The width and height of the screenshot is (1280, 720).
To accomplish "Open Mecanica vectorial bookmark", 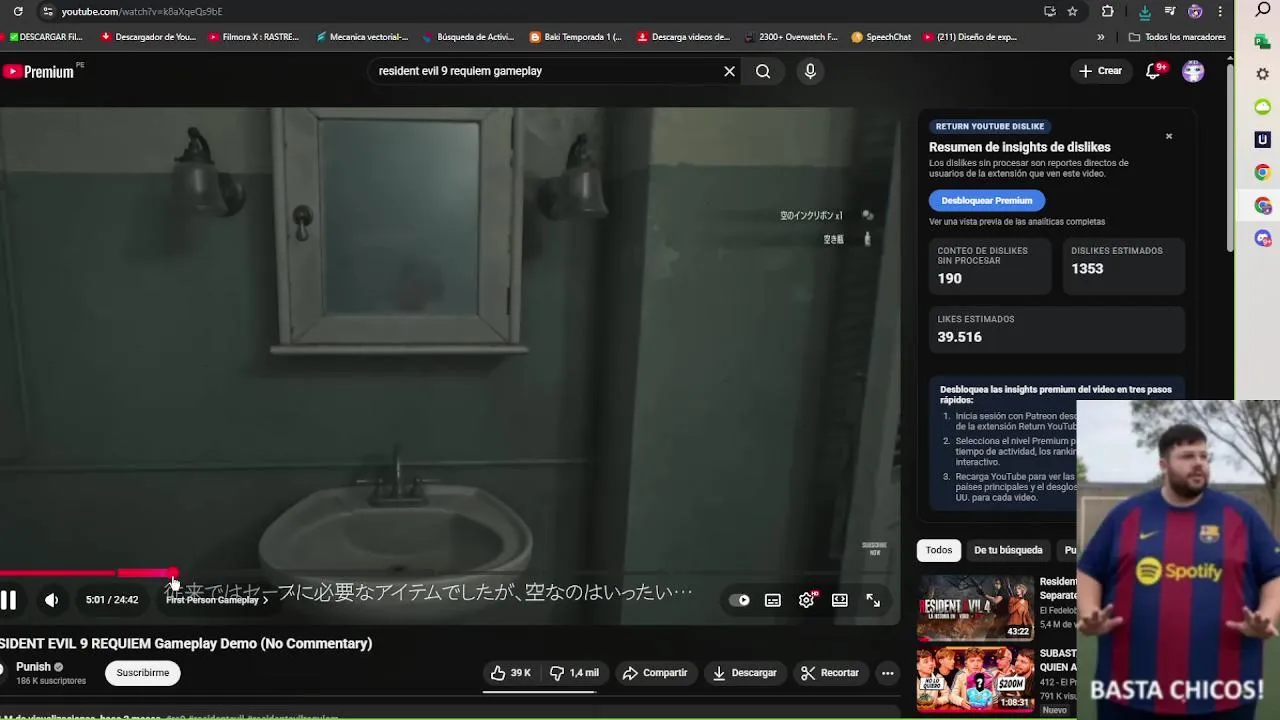I will tap(361, 37).
